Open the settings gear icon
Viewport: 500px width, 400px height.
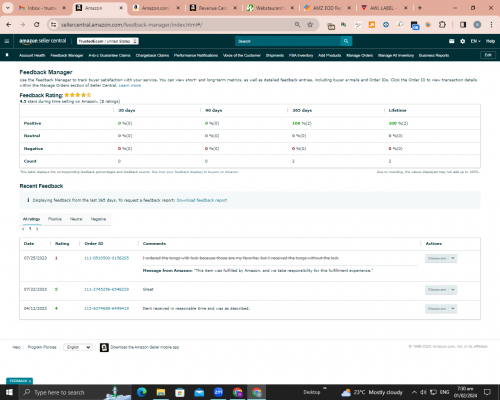click(x=462, y=41)
